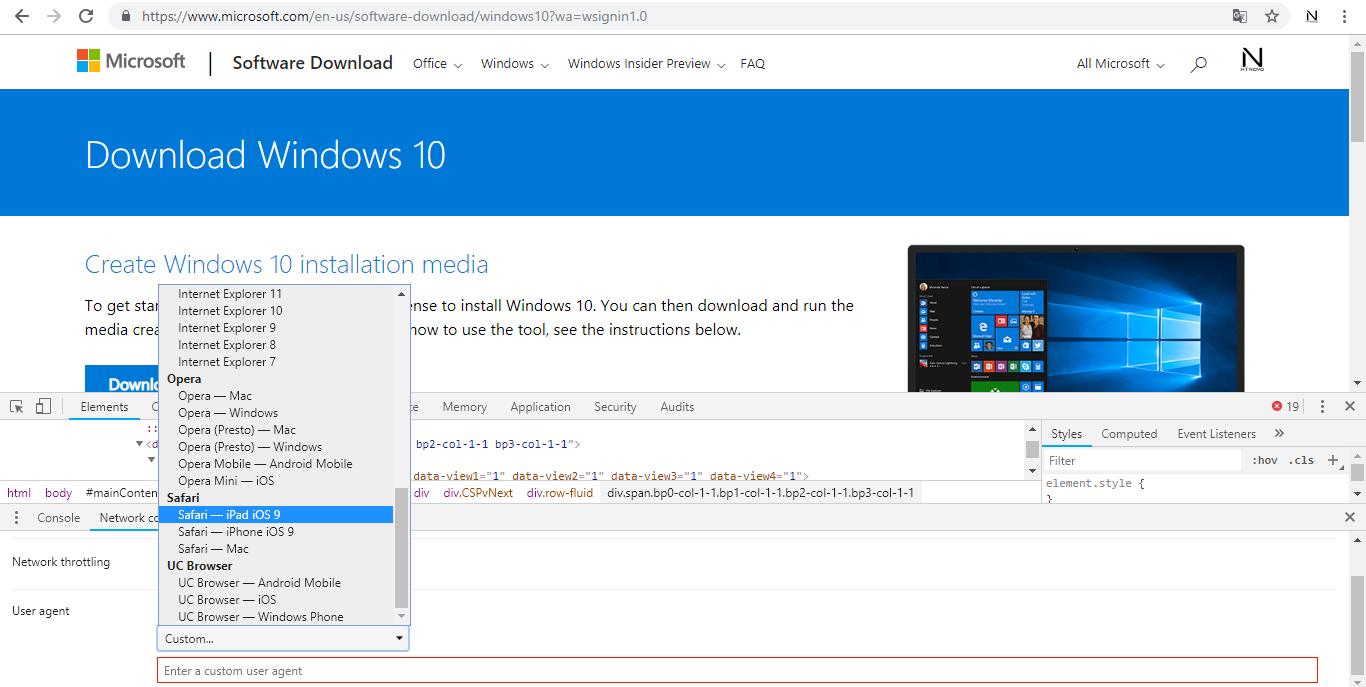Switch to the Application tab

click(x=540, y=406)
